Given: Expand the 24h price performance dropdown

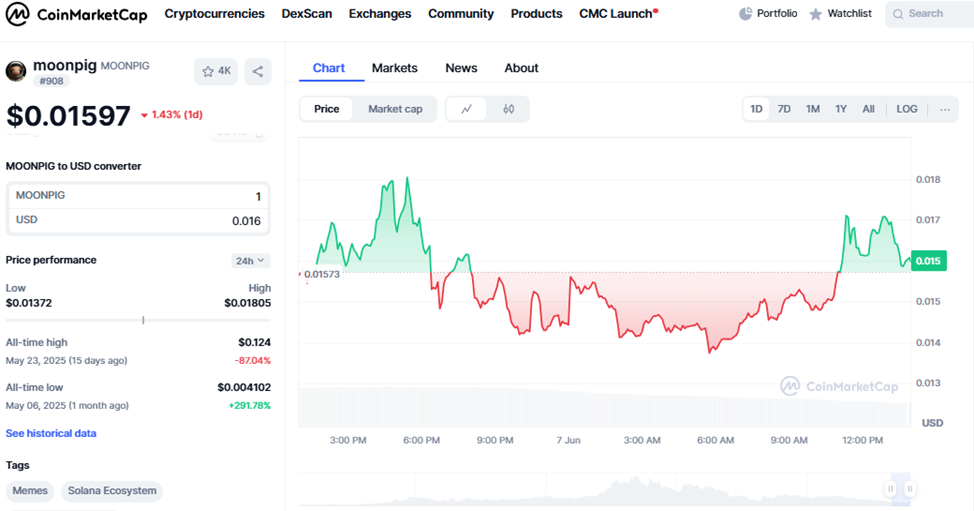Looking at the screenshot, I should pos(250,261).
